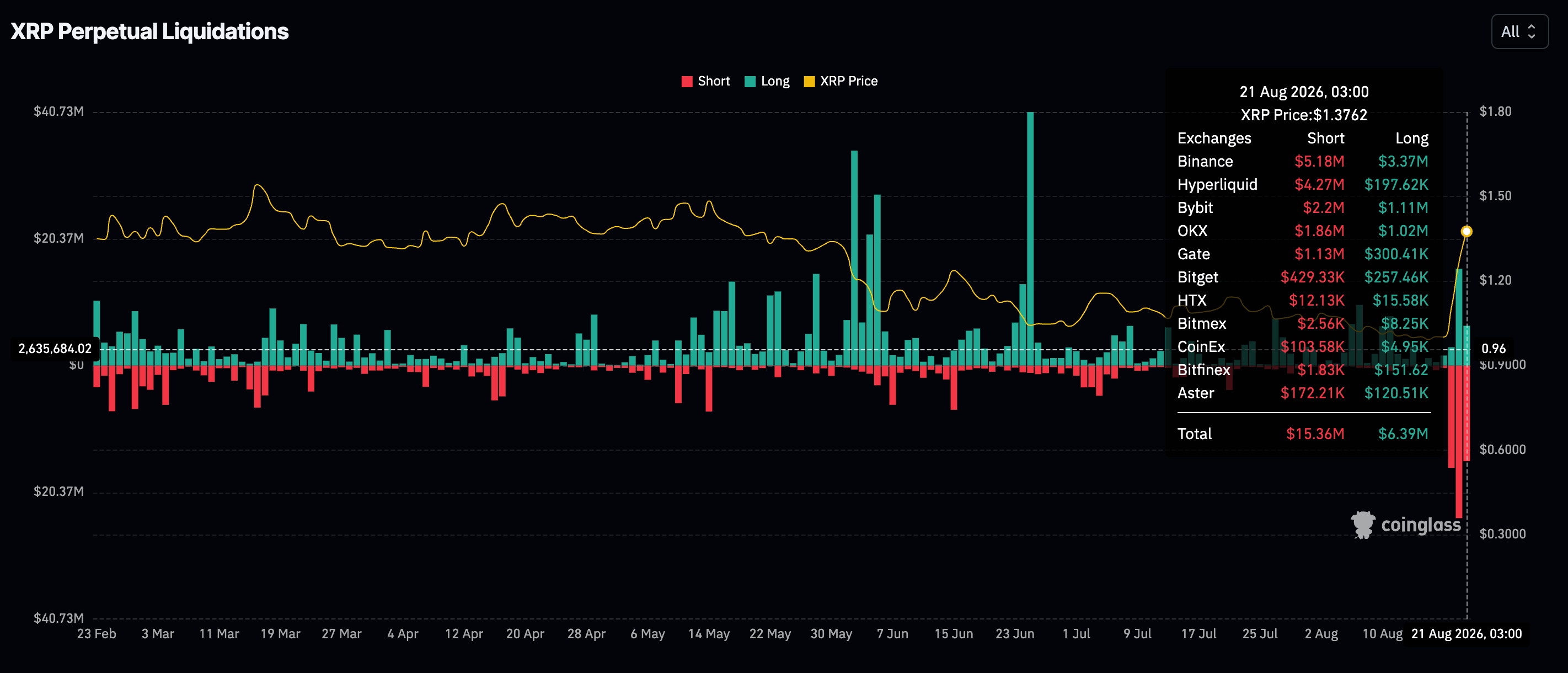
Task: Click 'Bybit' in the tooltip
Action: click(1195, 207)
